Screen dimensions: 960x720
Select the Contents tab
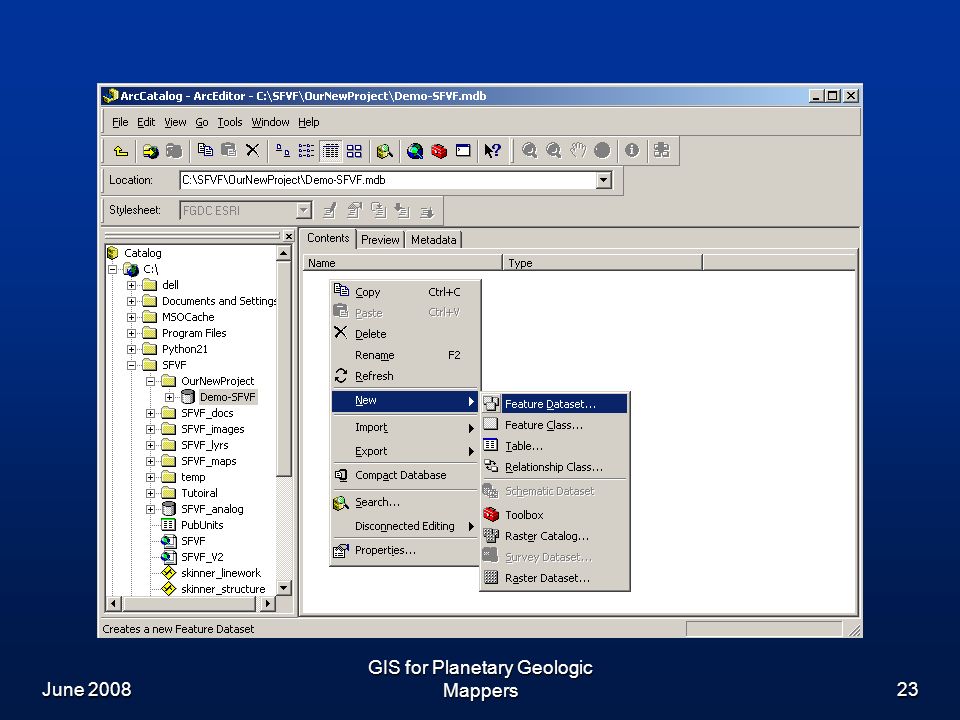(x=328, y=238)
